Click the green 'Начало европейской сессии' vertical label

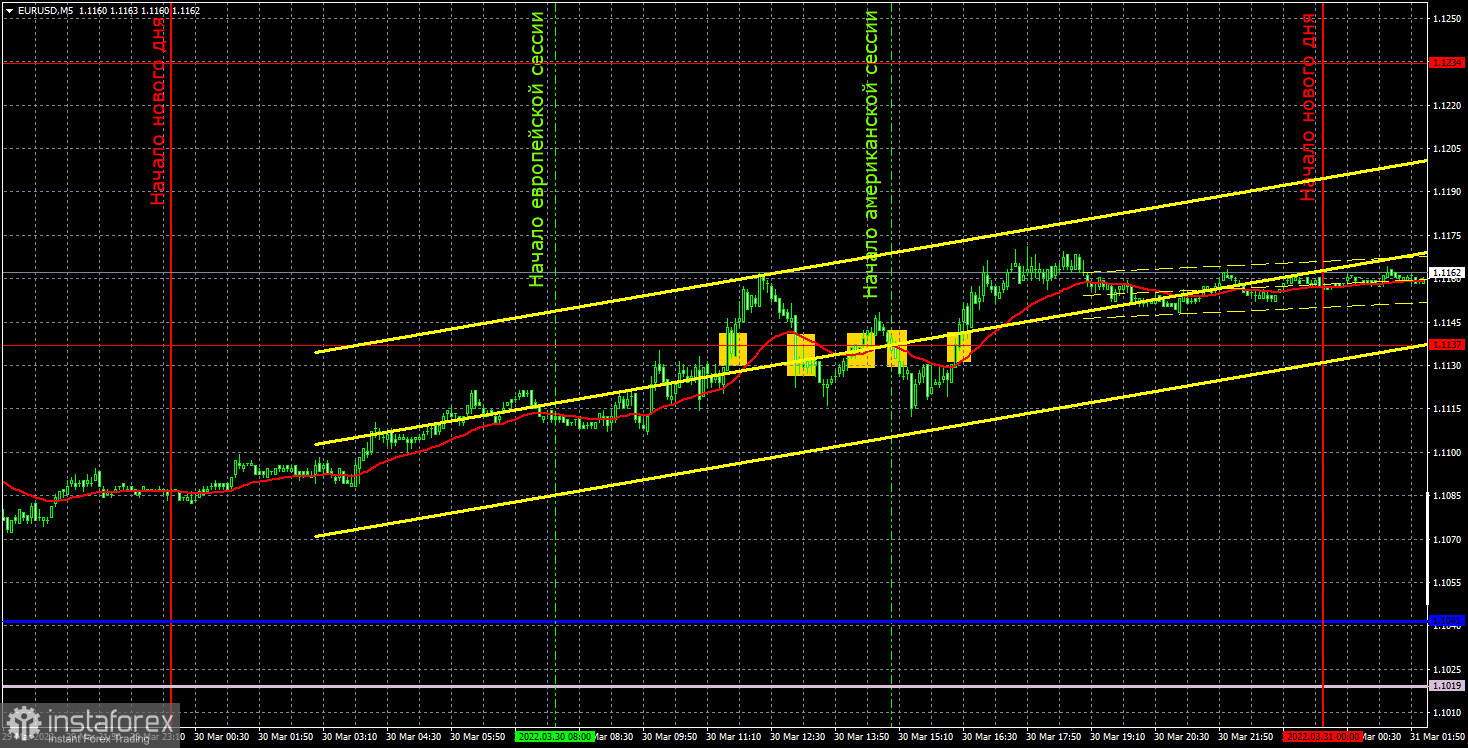(538, 149)
